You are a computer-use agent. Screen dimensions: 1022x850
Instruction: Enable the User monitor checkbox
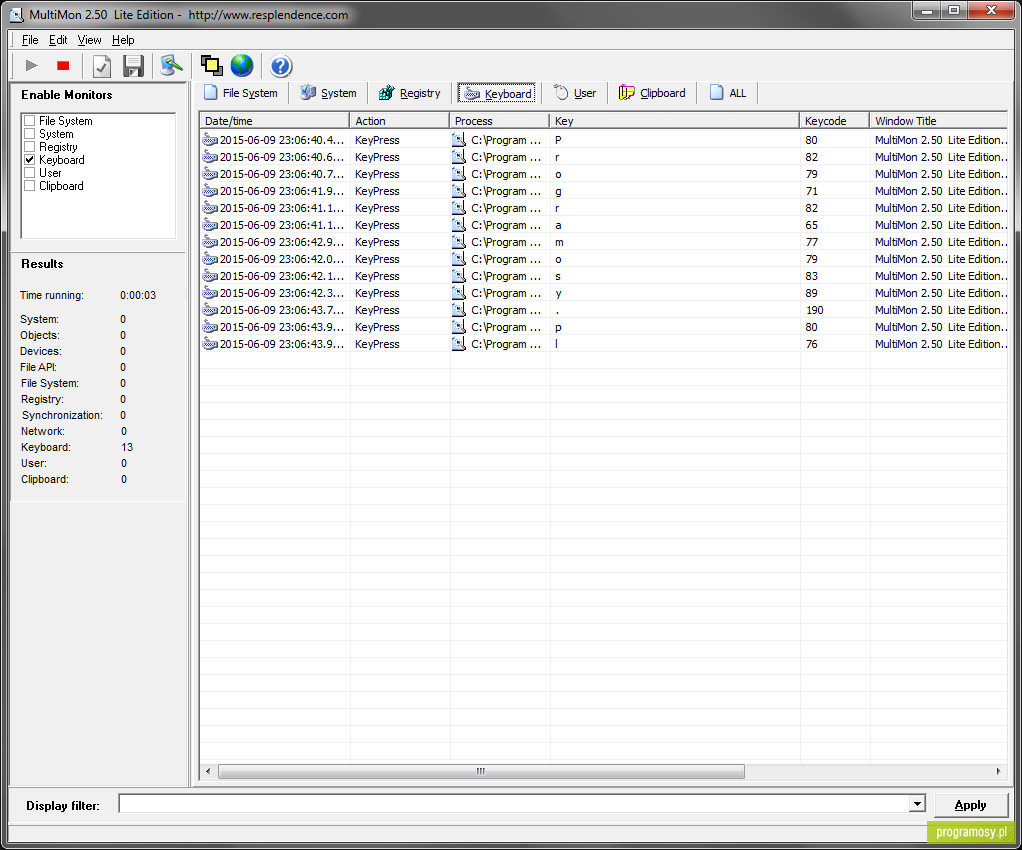29,173
